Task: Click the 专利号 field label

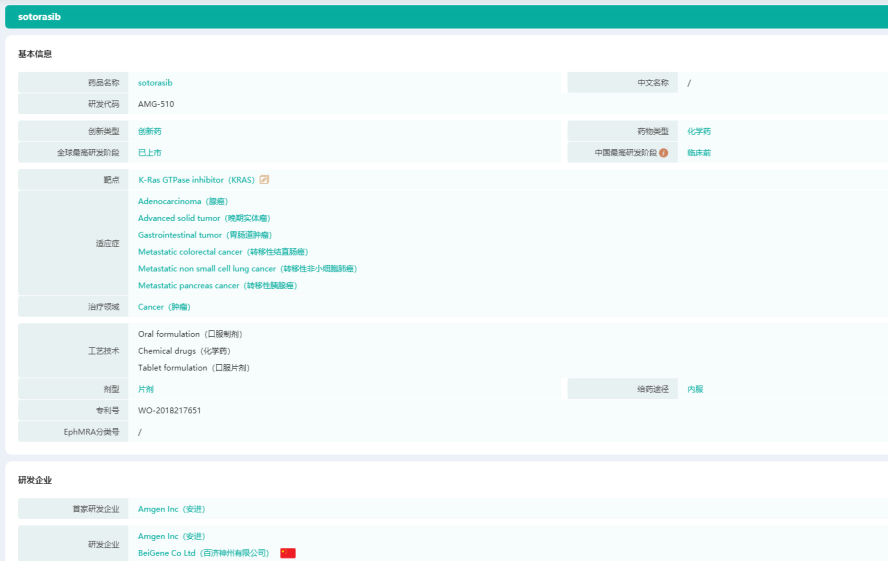Action: pyautogui.click(x=108, y=410)
